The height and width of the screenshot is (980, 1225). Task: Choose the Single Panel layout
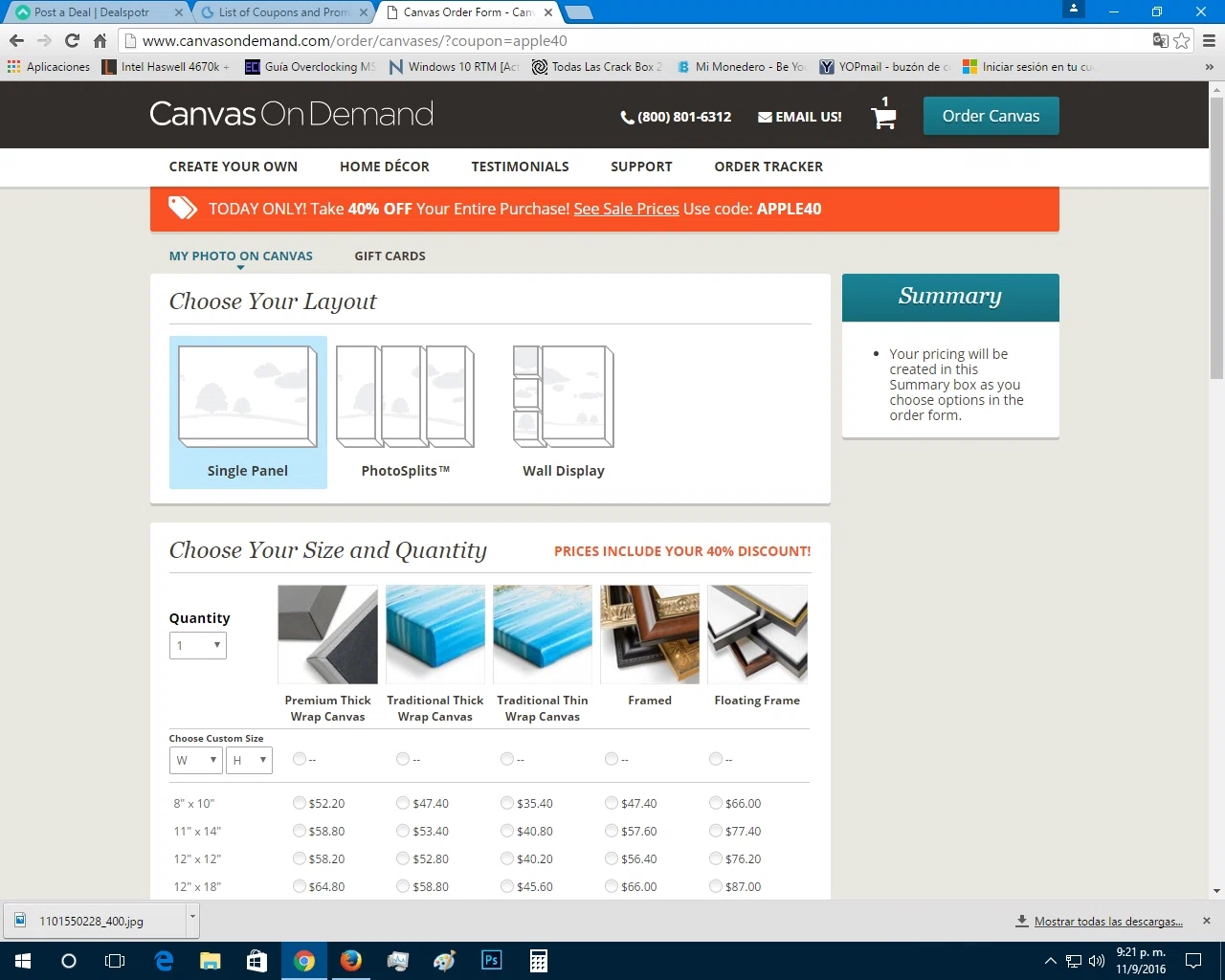coord(248,412)
